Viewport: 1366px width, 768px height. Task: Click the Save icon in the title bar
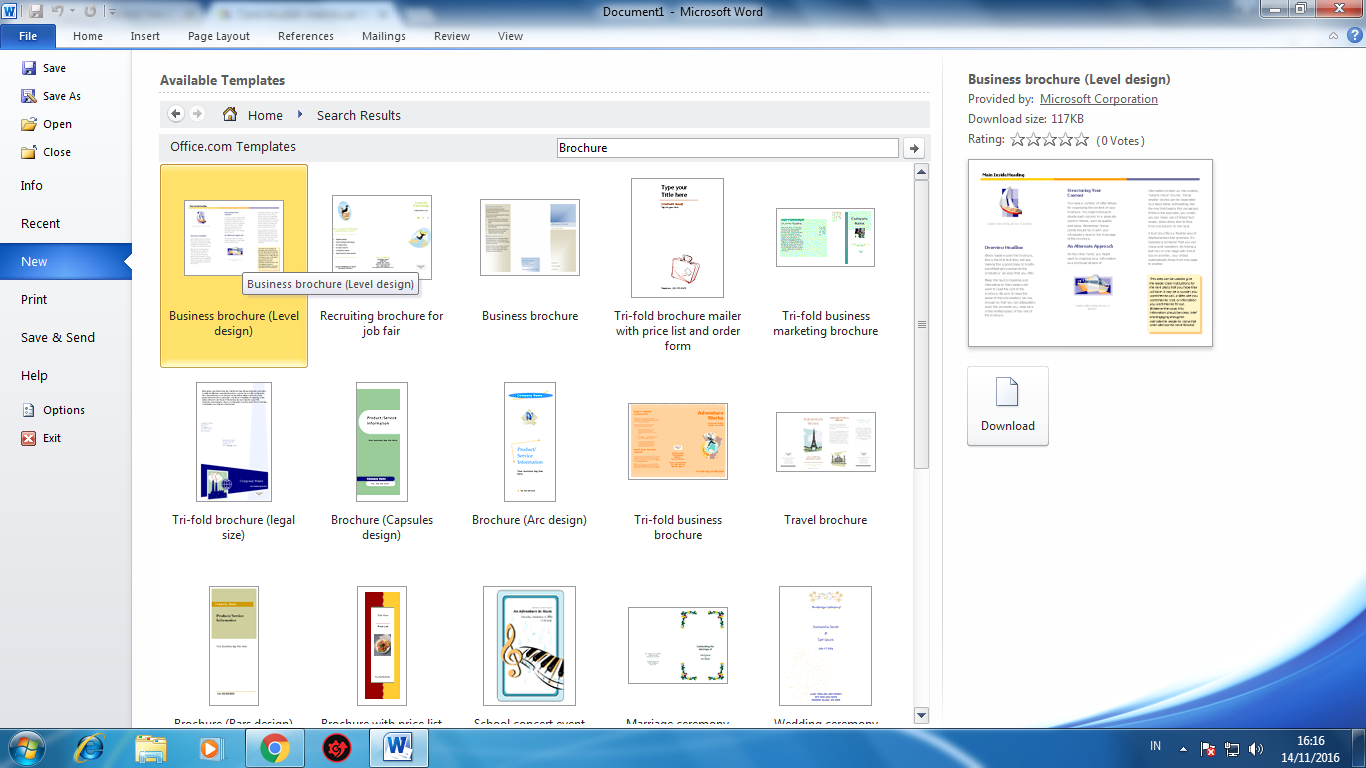pos(37,11)
